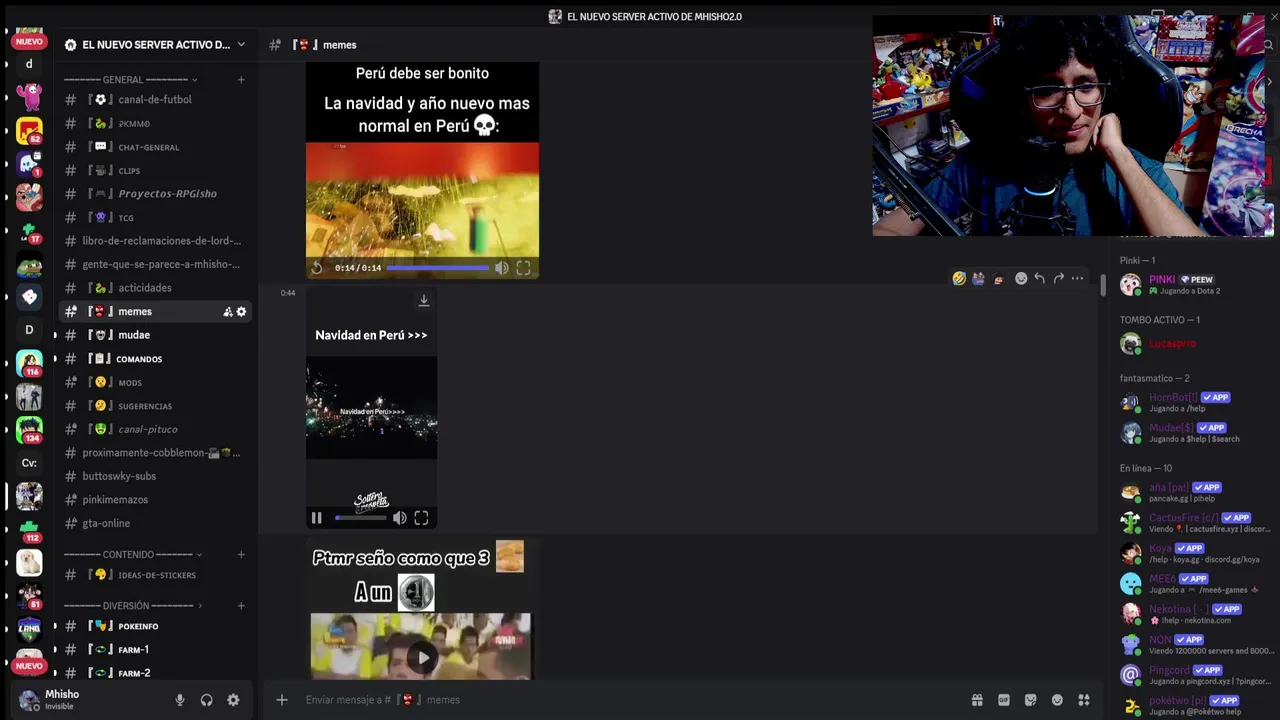Open the CHAT-GENERAL channel
Screen dimensions: 1280x720
153,147
